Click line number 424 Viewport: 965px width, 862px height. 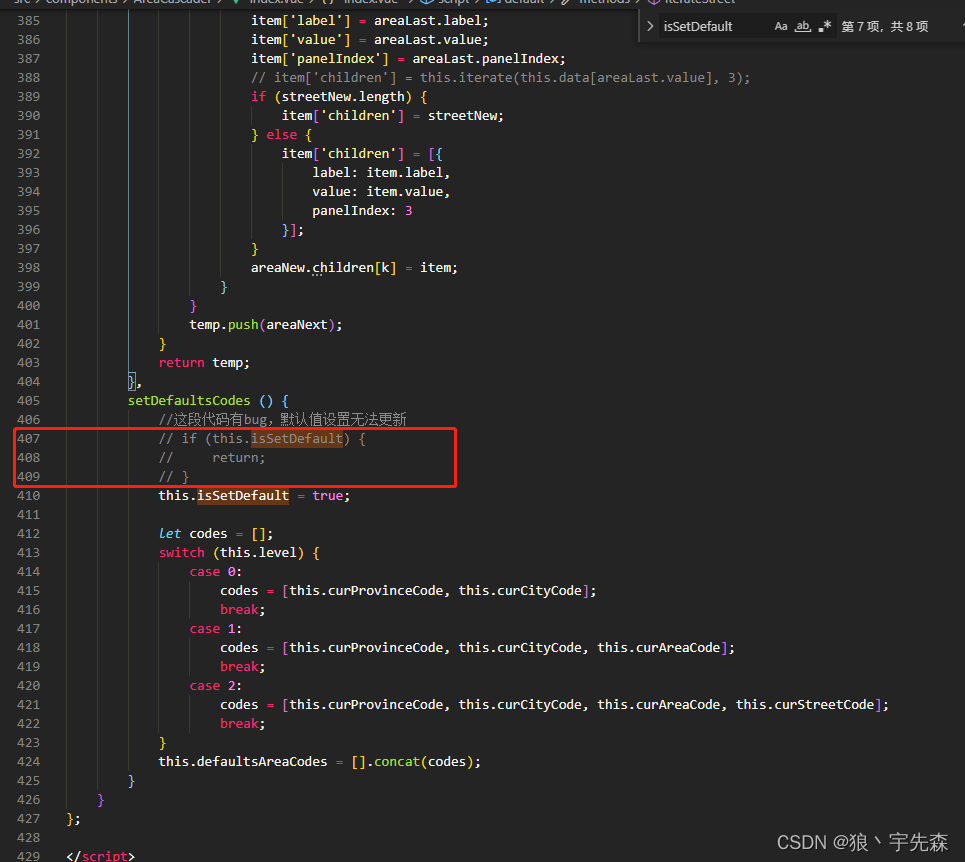[29, 762]
